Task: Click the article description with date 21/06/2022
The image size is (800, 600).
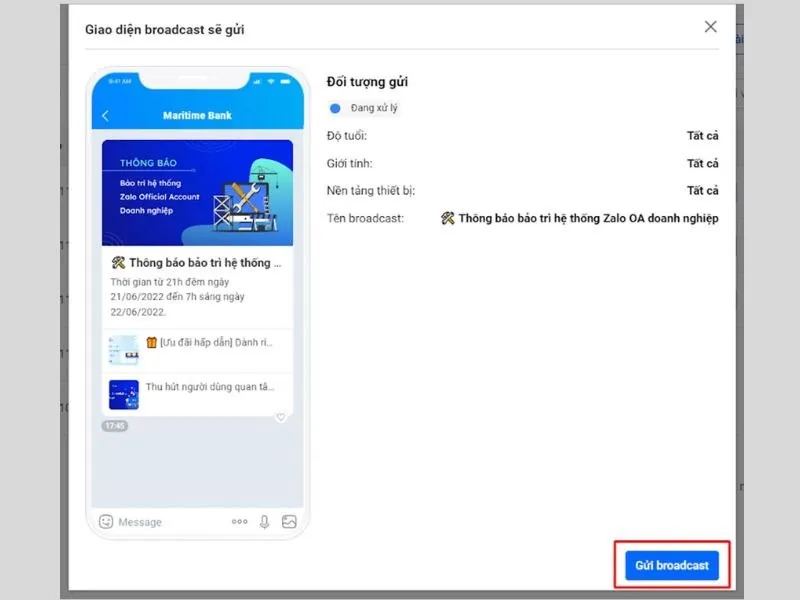Action: (x=178, y=297)
